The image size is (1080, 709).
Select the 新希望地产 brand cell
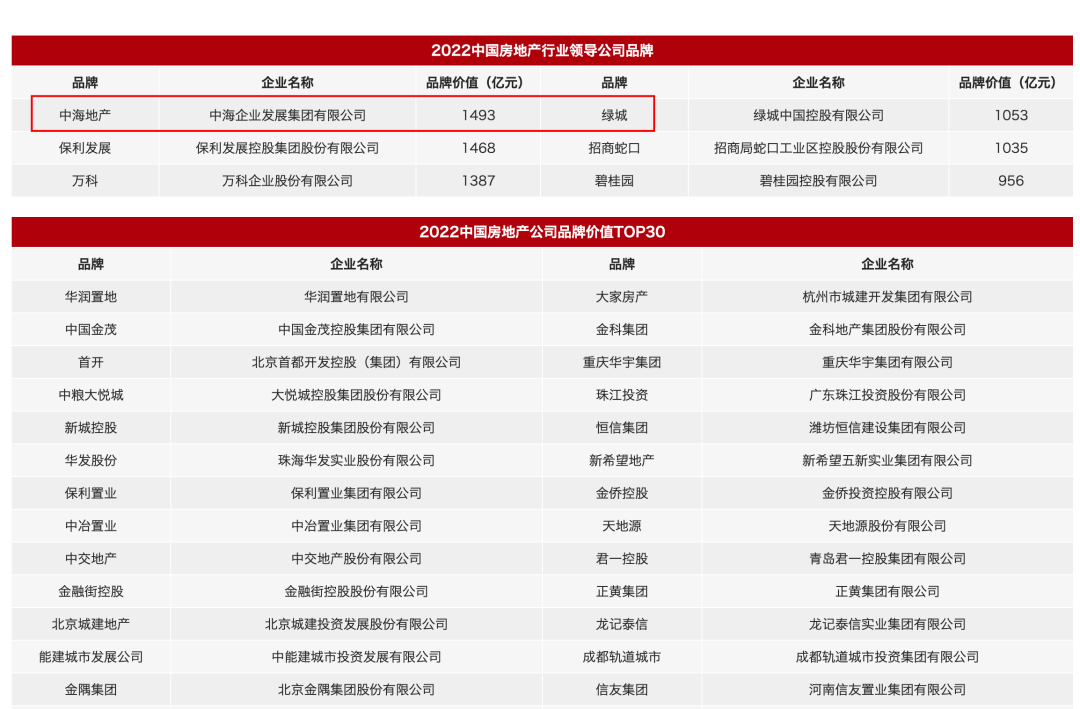coord(621,460)
